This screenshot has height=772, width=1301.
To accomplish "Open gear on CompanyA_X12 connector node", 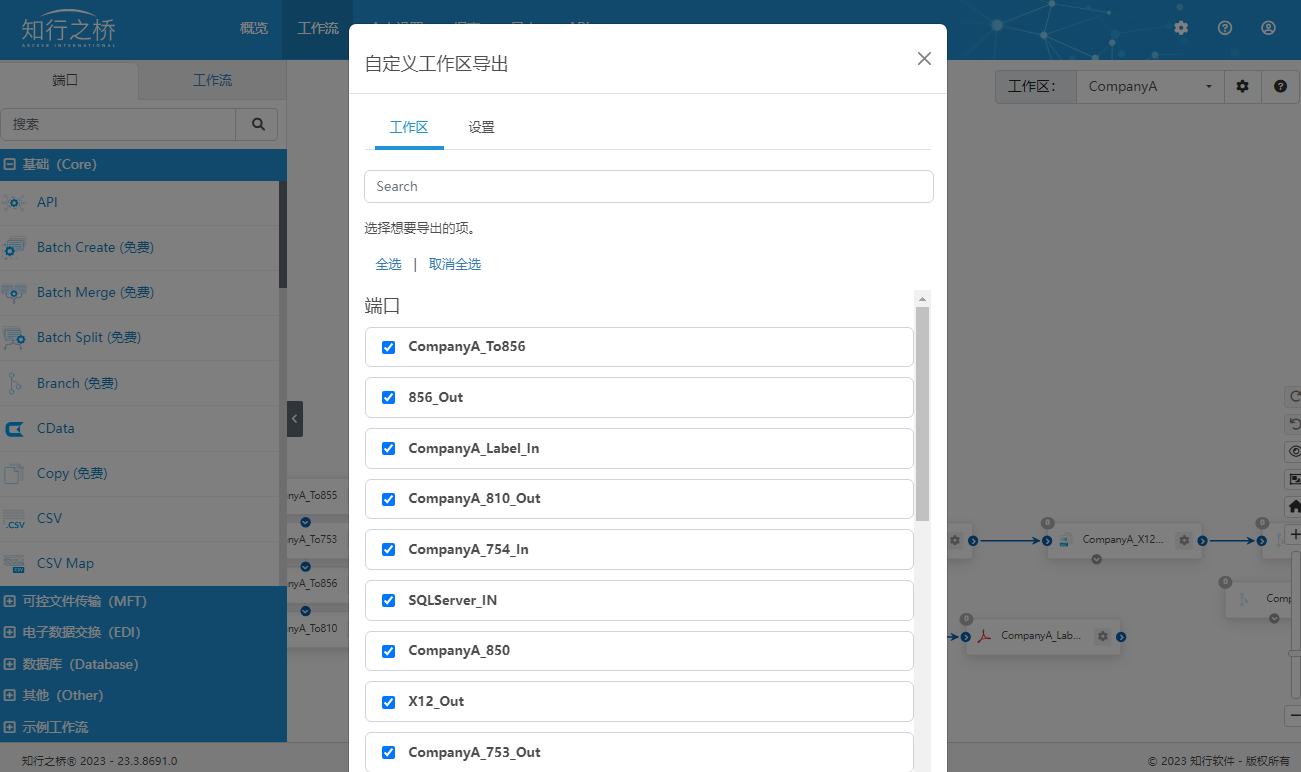I will pyautogui.click(x=1184, y=540).
